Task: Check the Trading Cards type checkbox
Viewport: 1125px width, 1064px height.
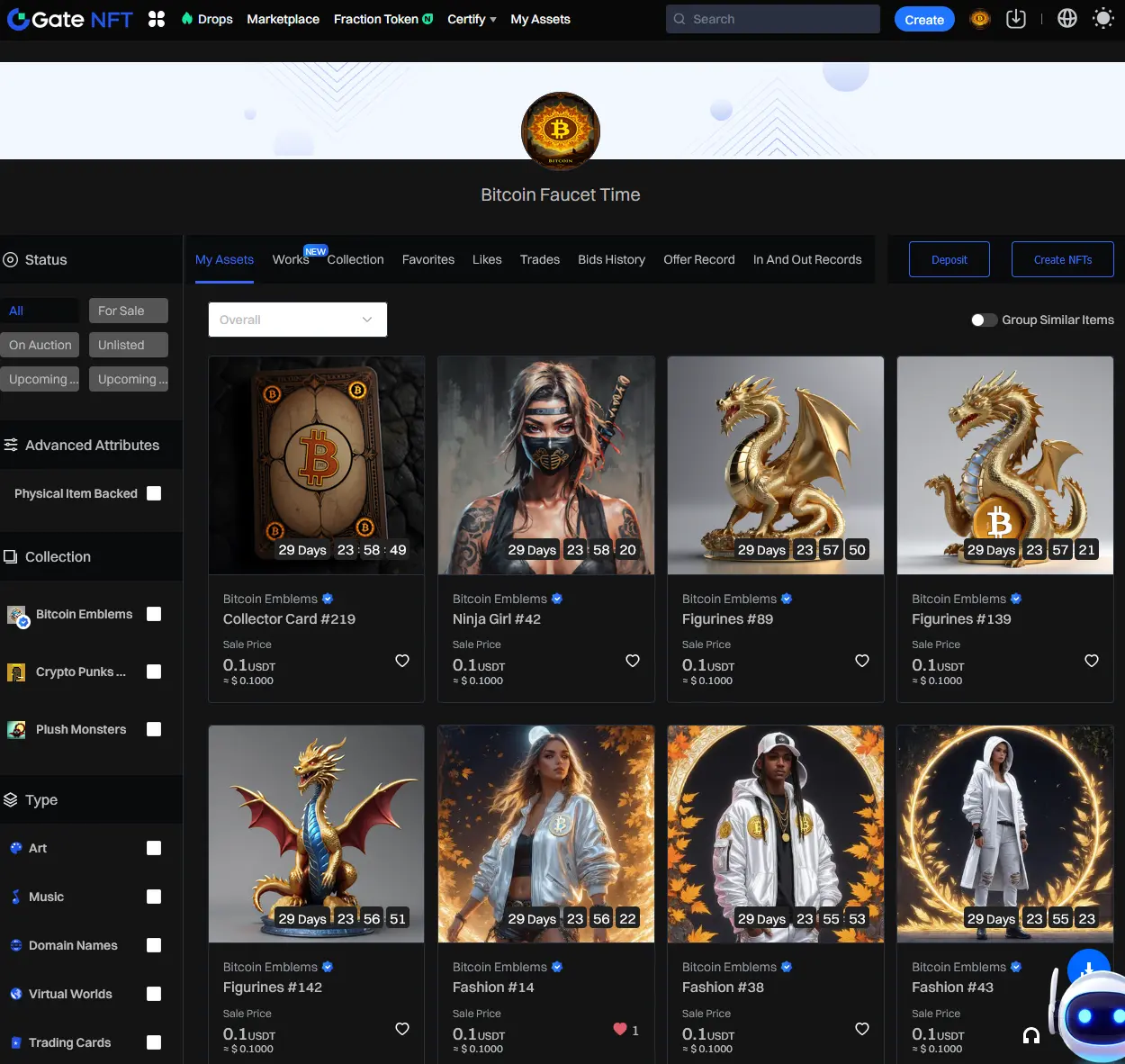Action: pos(154,1042)
